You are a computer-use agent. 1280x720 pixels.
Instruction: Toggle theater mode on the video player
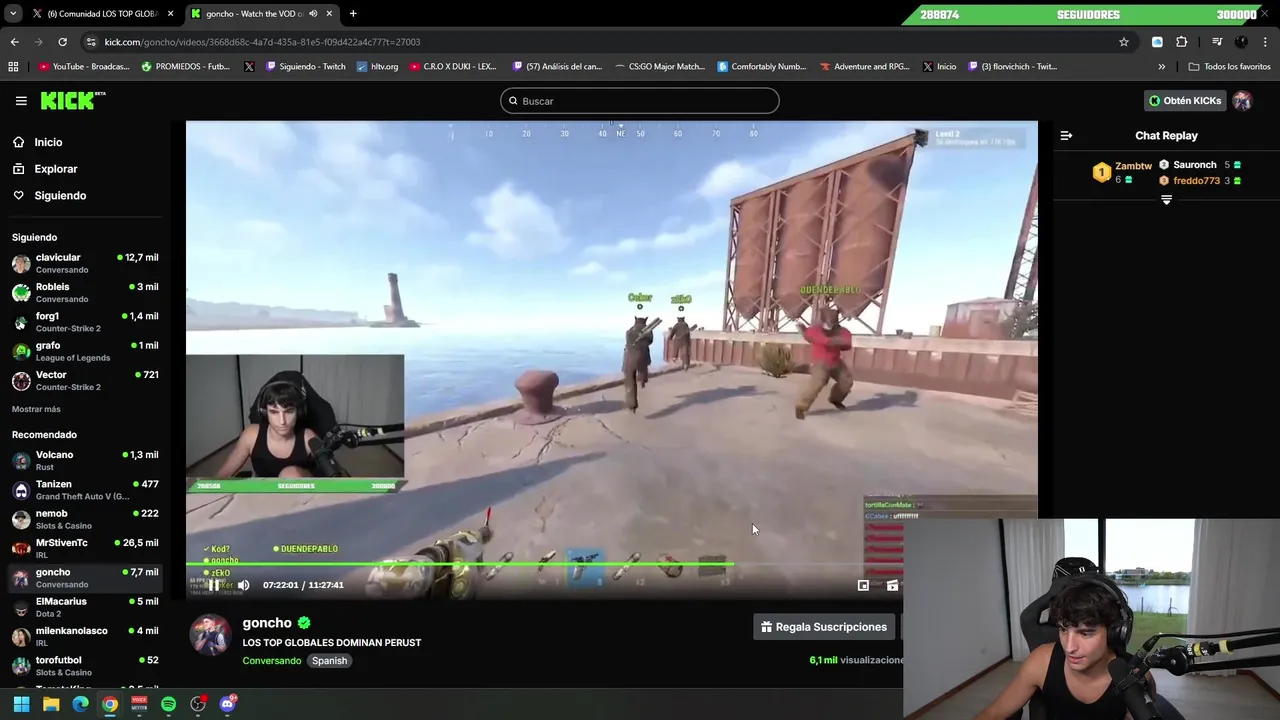tap(892, 585)
